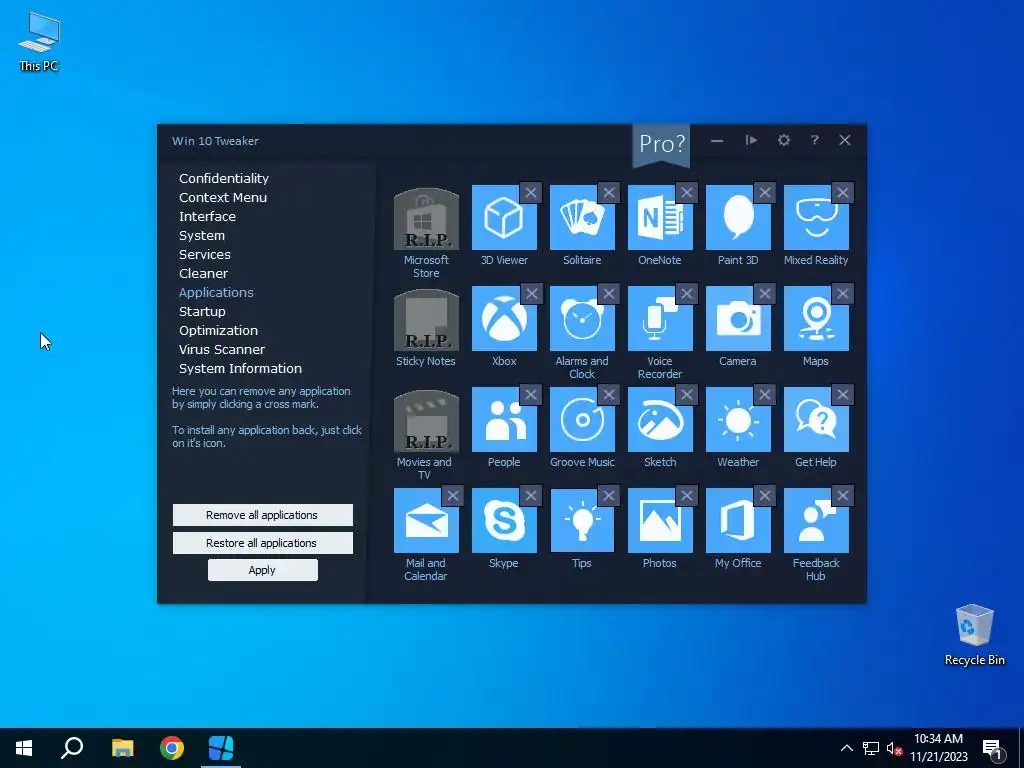Select the Applications section
Viewport: 1024px width, 768px height.
pos(216,292)
